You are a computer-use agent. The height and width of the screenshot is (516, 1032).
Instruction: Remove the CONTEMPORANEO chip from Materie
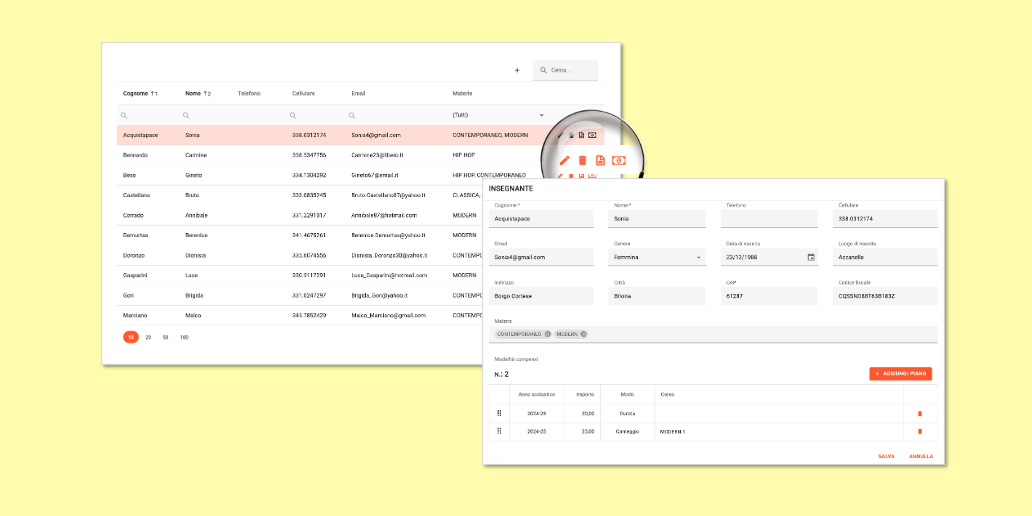pos(548,334)
